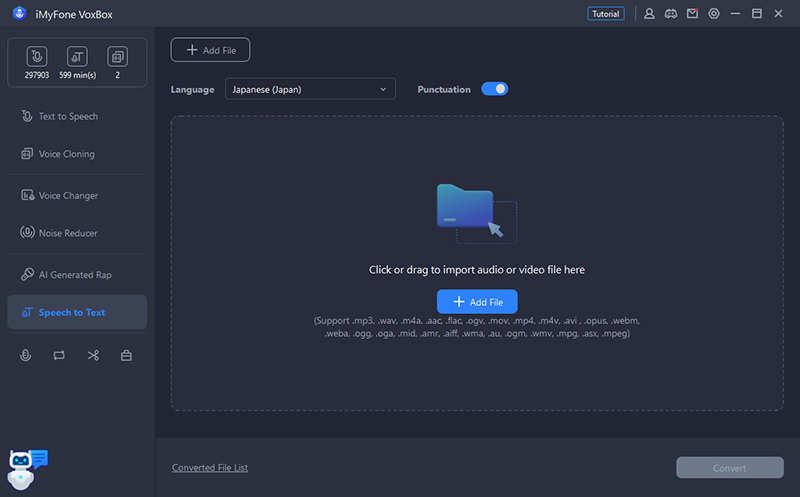Select Speech to Text tab
The image size is (800, 497).
(x=77, y=312)
